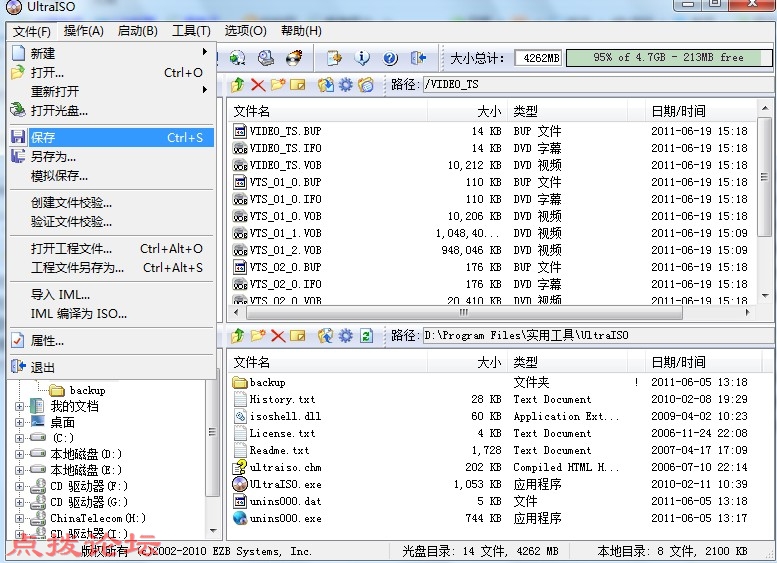Viewport: 777px width, 563px height.
Task: Choose 退出 from the File menu
Action: pos(111,367)
